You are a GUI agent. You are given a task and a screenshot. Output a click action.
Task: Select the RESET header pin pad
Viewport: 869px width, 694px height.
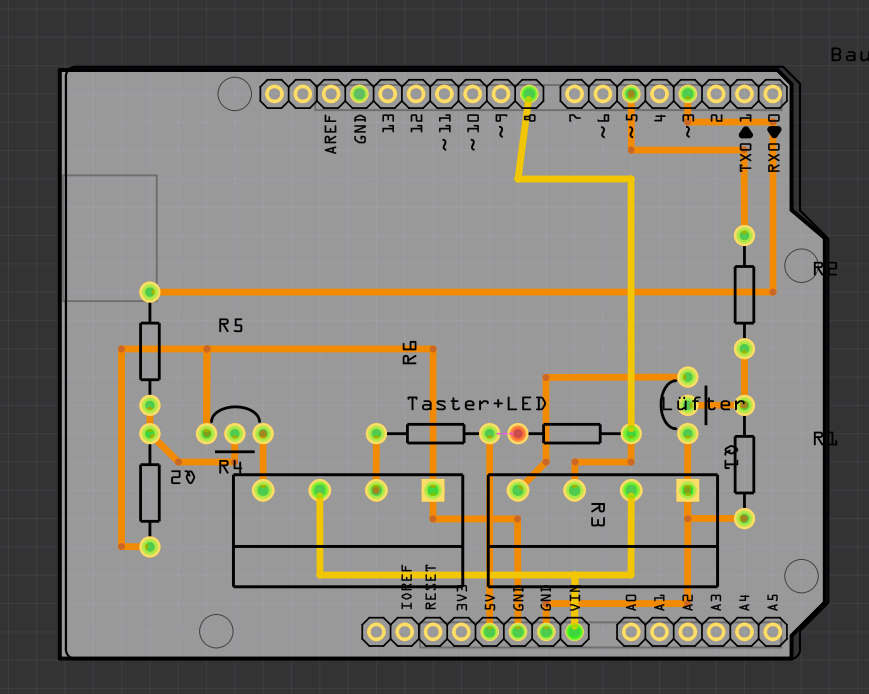click(x=433, y=631)
